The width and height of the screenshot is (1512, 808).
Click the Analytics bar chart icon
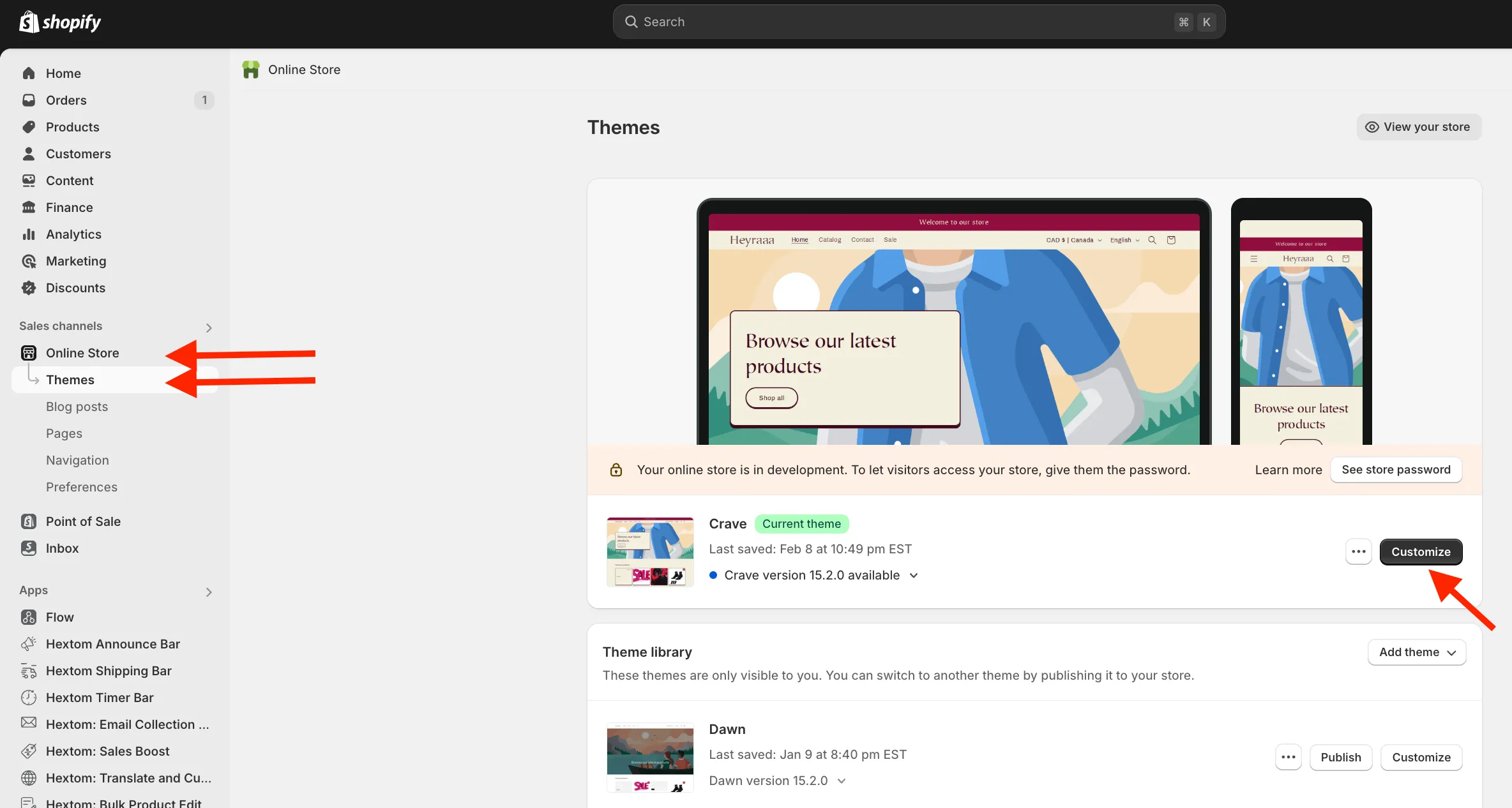(x=29, y=234)
